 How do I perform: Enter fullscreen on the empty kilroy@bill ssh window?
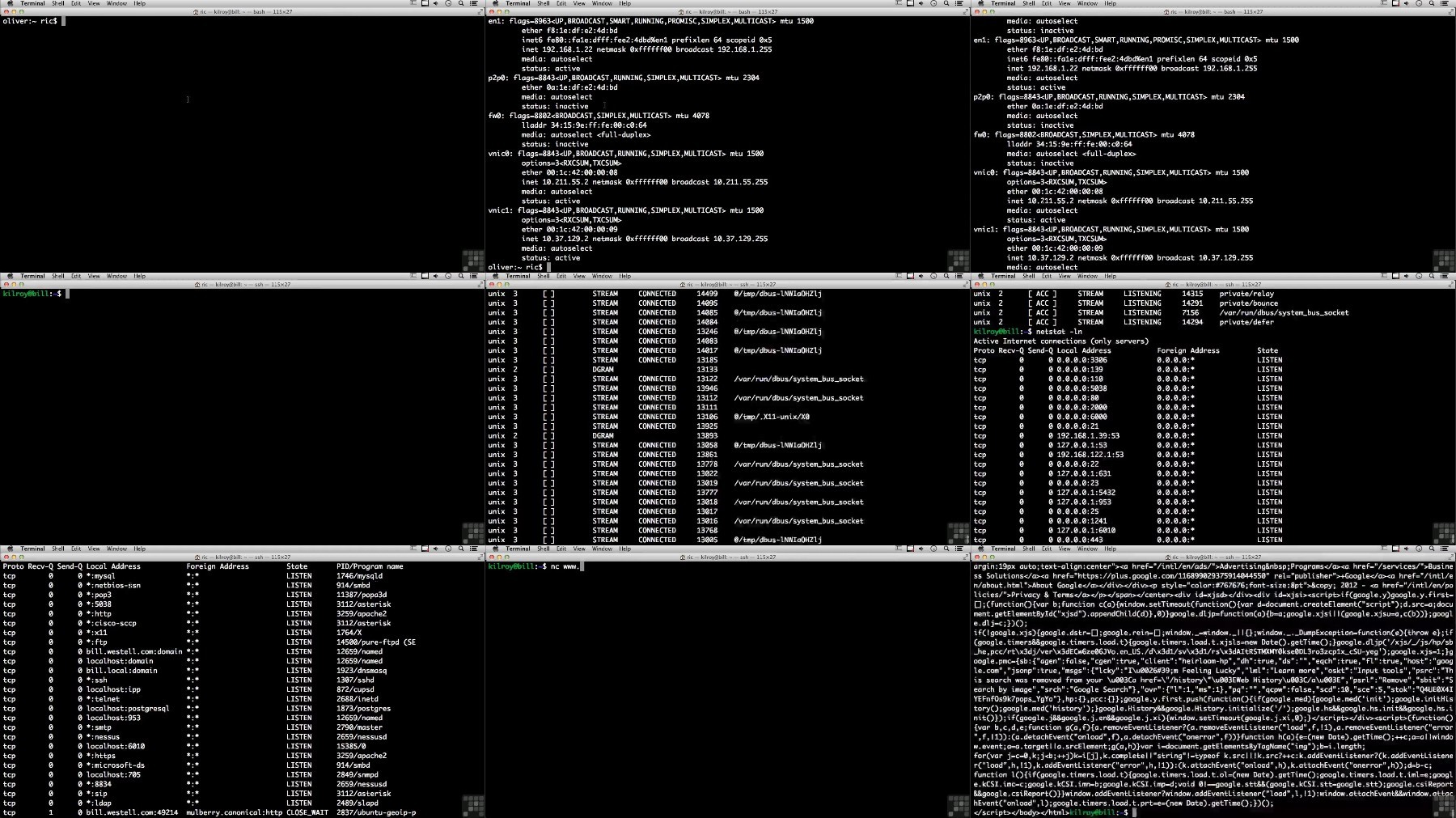click(x=480, y=285)
